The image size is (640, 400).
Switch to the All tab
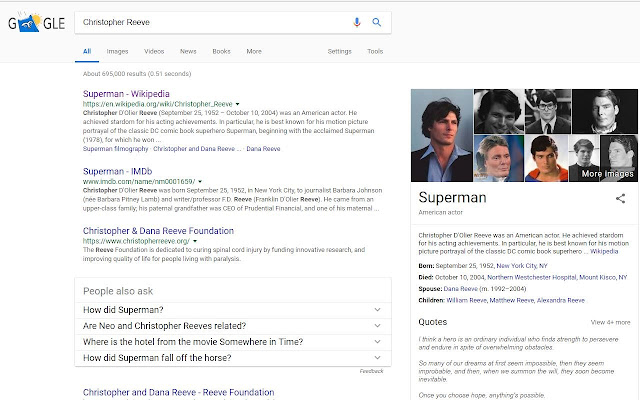[x=87, y=51]
